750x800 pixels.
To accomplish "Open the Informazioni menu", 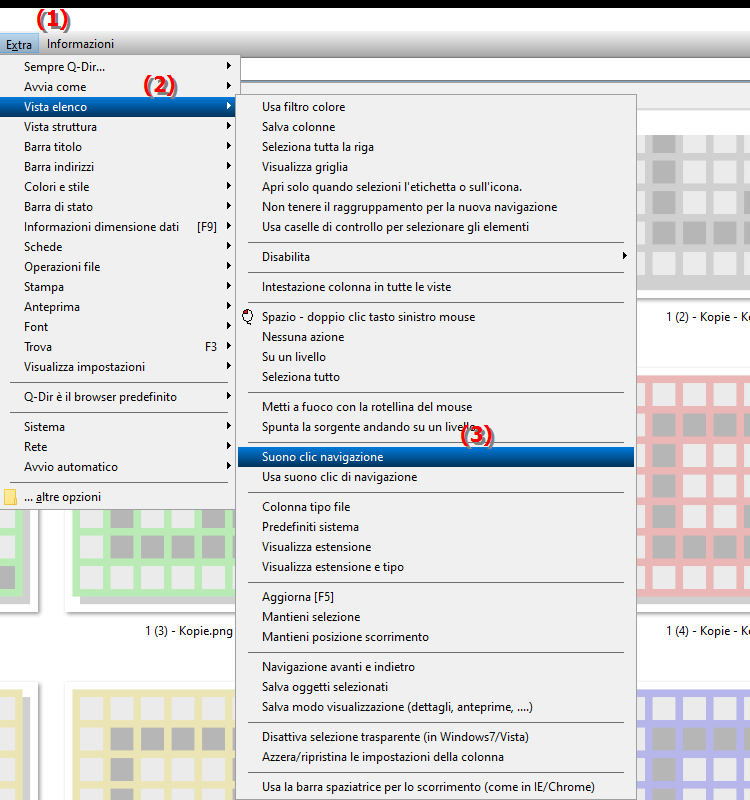I will click(x=80, y=44).
